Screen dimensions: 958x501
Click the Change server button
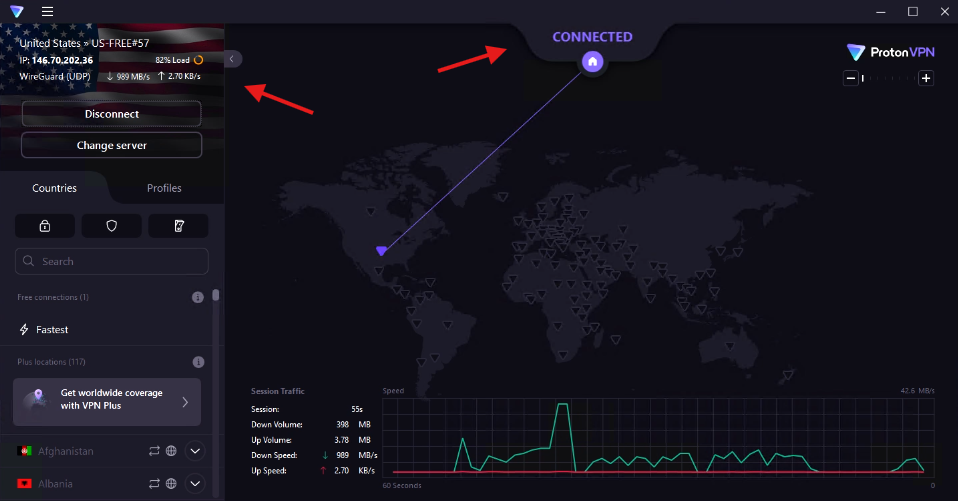[111, 145]
